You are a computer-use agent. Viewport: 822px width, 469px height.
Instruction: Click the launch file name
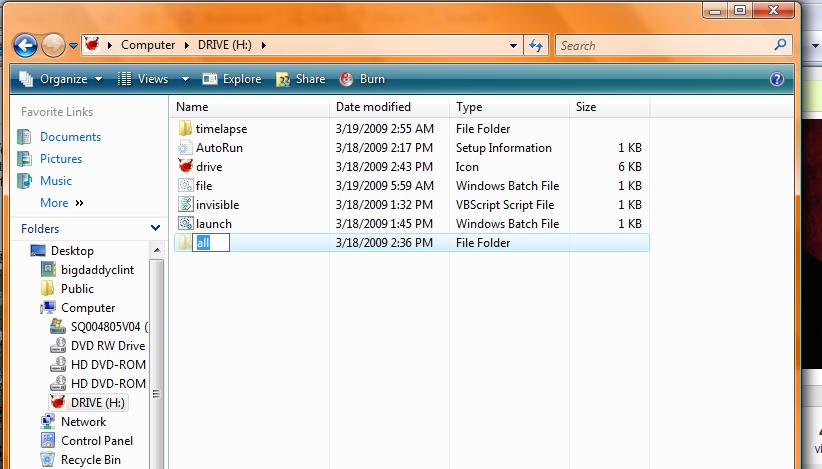[213, 224]
